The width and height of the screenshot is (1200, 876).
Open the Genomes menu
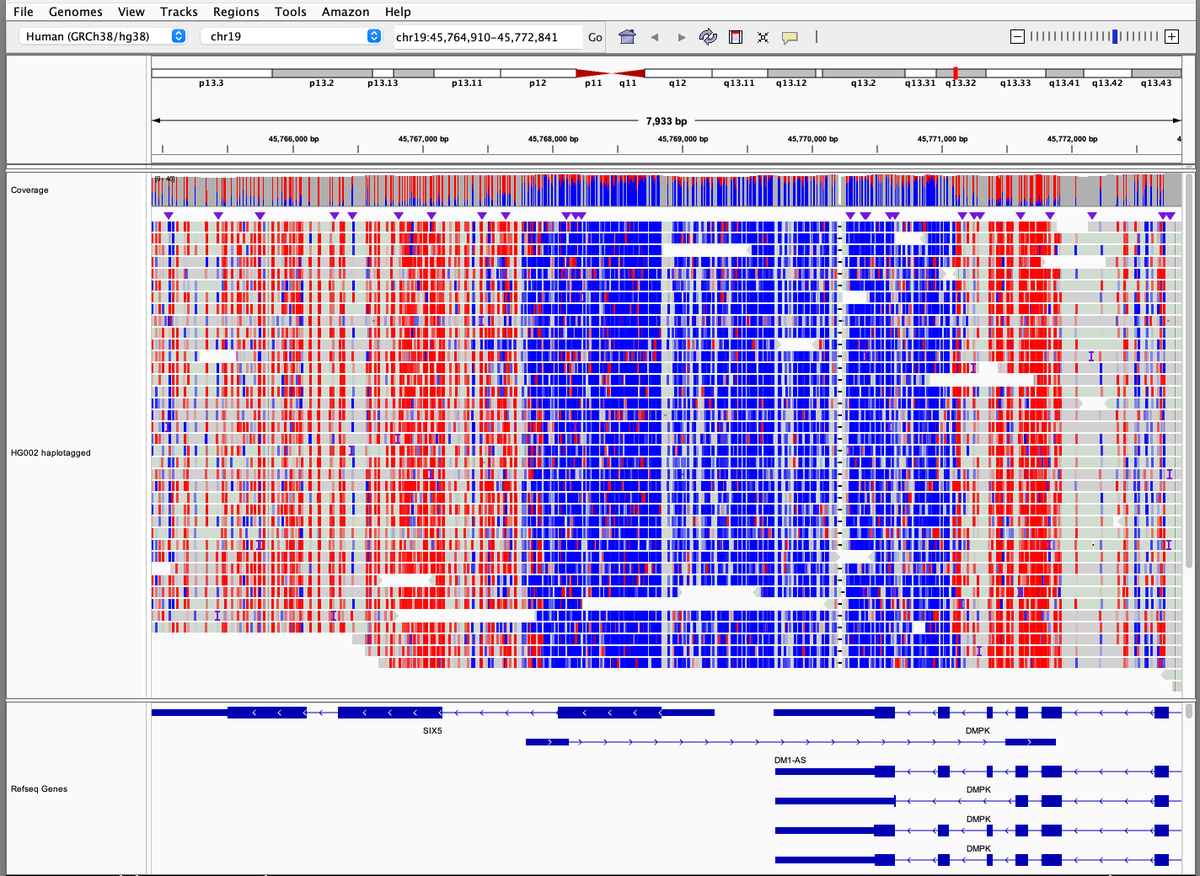point(75,11)
